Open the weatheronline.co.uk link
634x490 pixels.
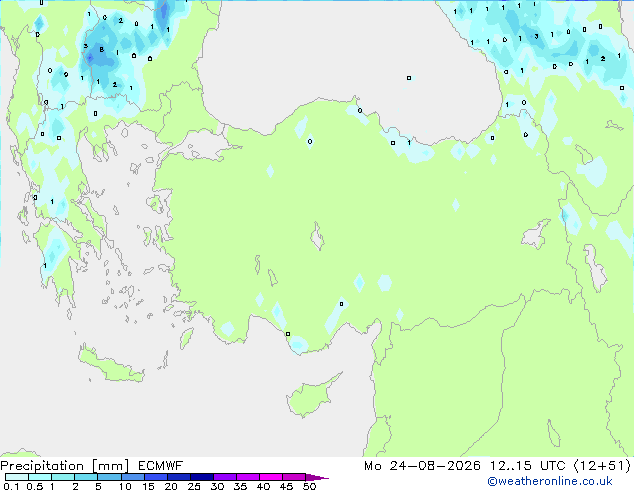[549, 481]
